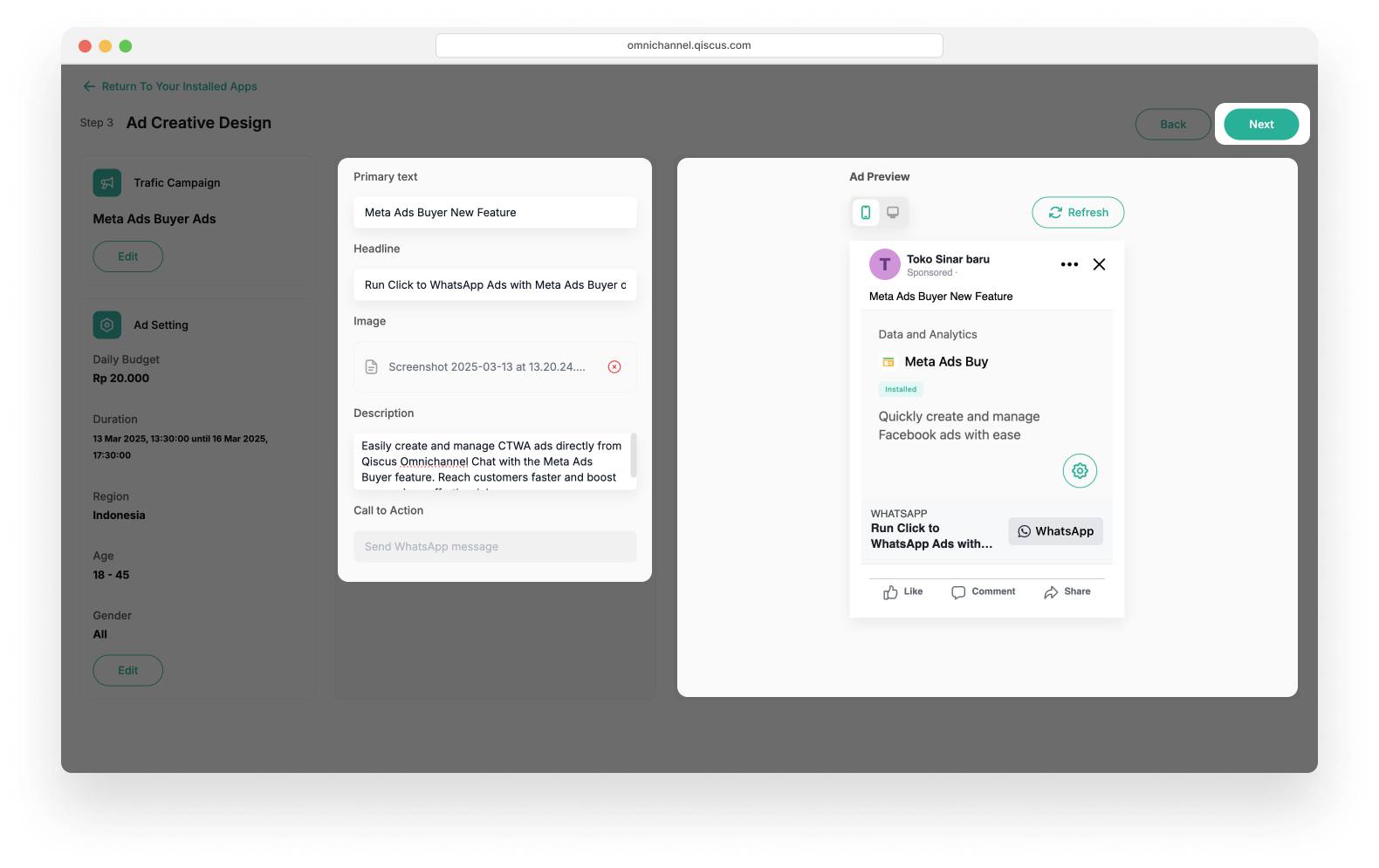The width and height of the screenshot is (1379, 868).
Task: Click the Trafic Campaign megaphone icon
Action: 107,183
